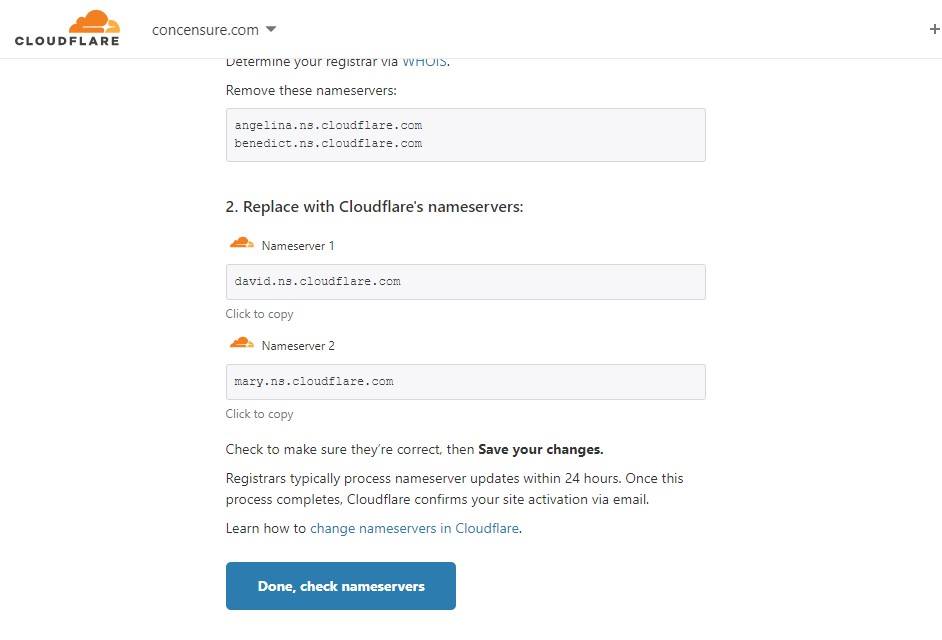This screenshot has height=640, width=942.
Task: Click the caret arrow beside concensure.com
Action: [271, 30]
